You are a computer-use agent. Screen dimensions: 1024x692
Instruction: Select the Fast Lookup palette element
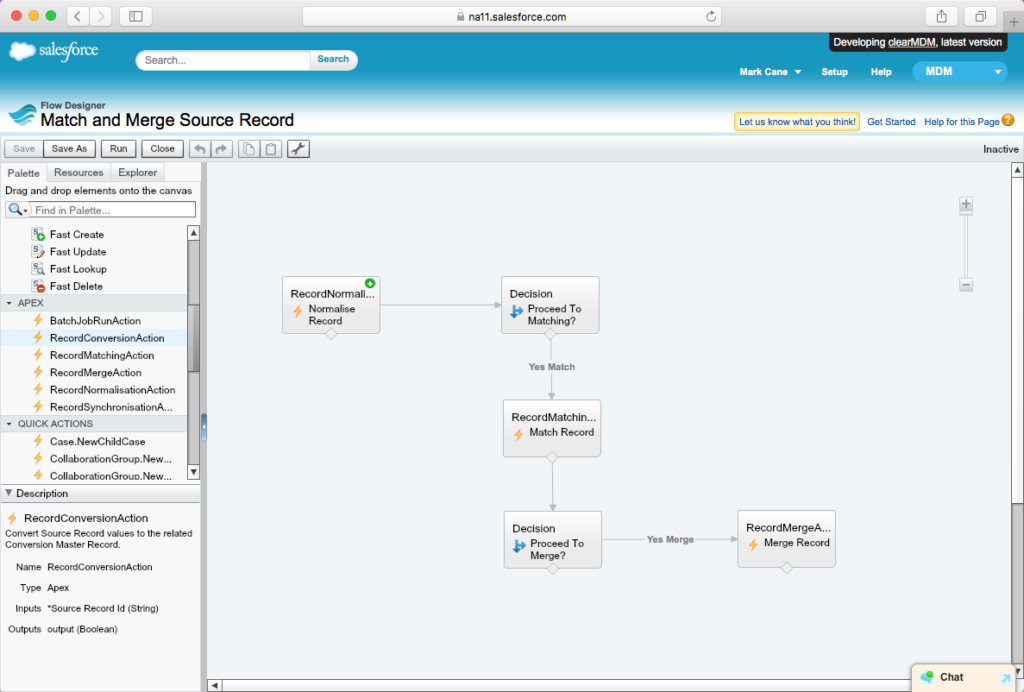click(x=80, y=269)
